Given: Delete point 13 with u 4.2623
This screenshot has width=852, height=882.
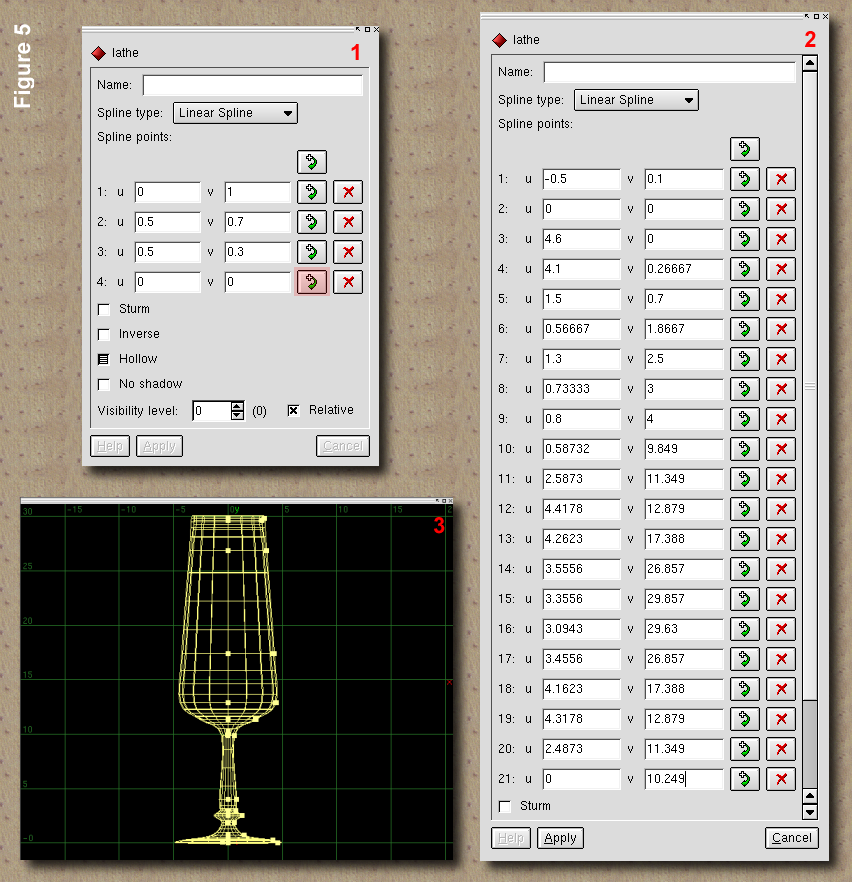Looking at the screenshot, I should pos(781,539).
